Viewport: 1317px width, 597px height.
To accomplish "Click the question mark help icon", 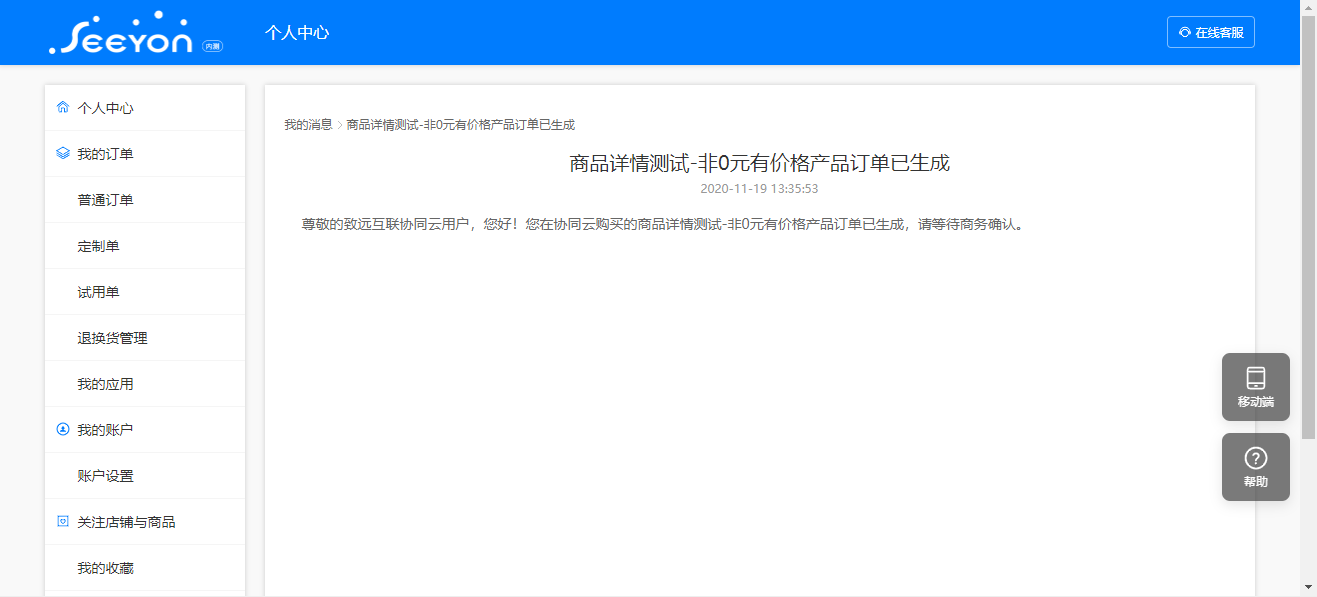I will click(x=1256, y=458).
